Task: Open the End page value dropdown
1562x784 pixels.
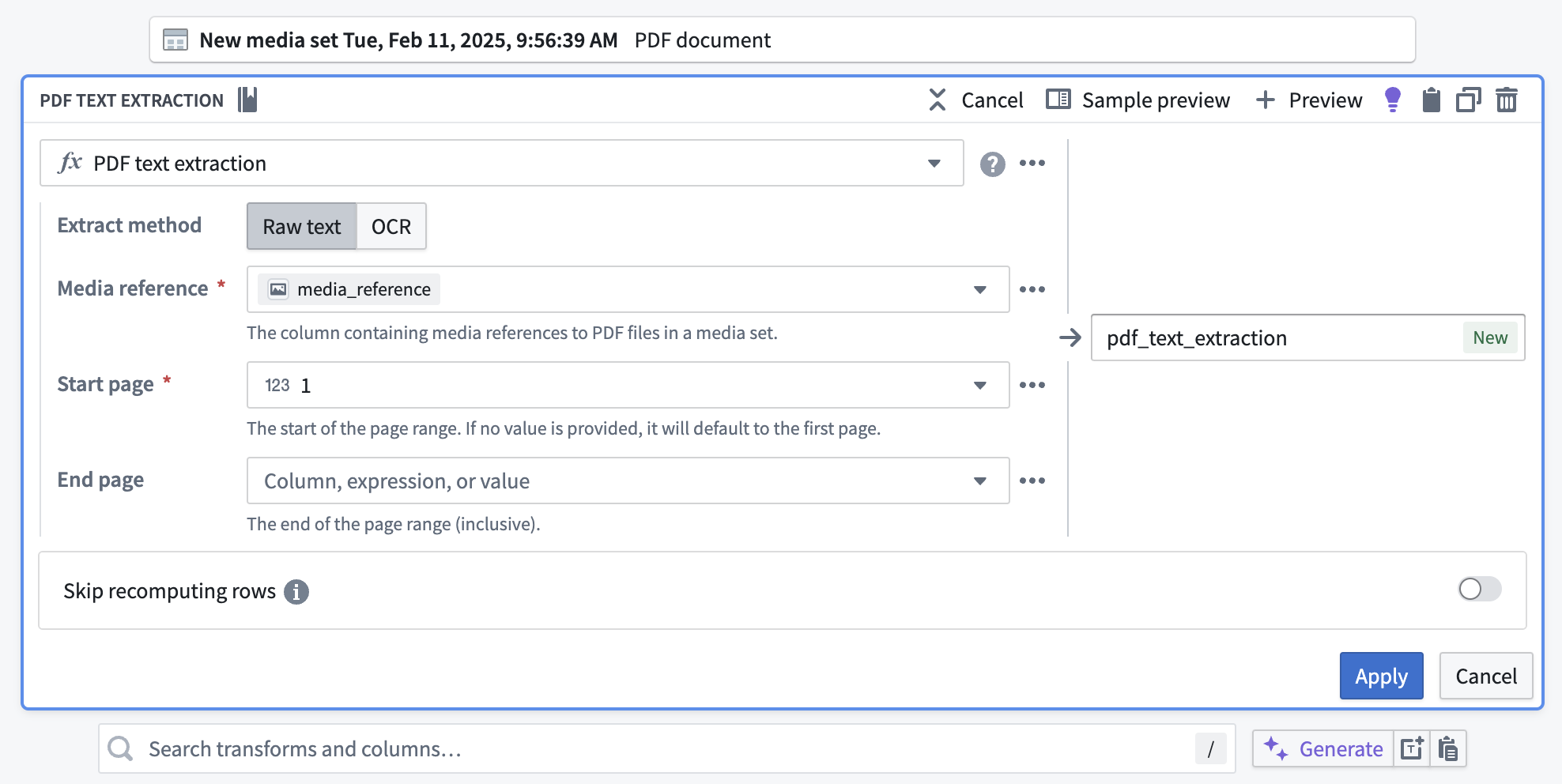Action: point(979,481)
